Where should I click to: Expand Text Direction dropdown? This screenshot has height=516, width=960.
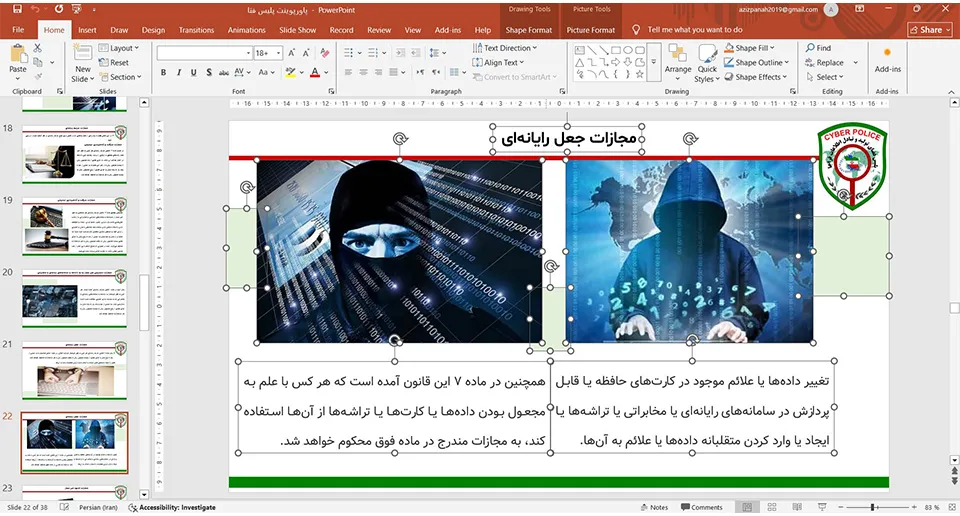505,48
